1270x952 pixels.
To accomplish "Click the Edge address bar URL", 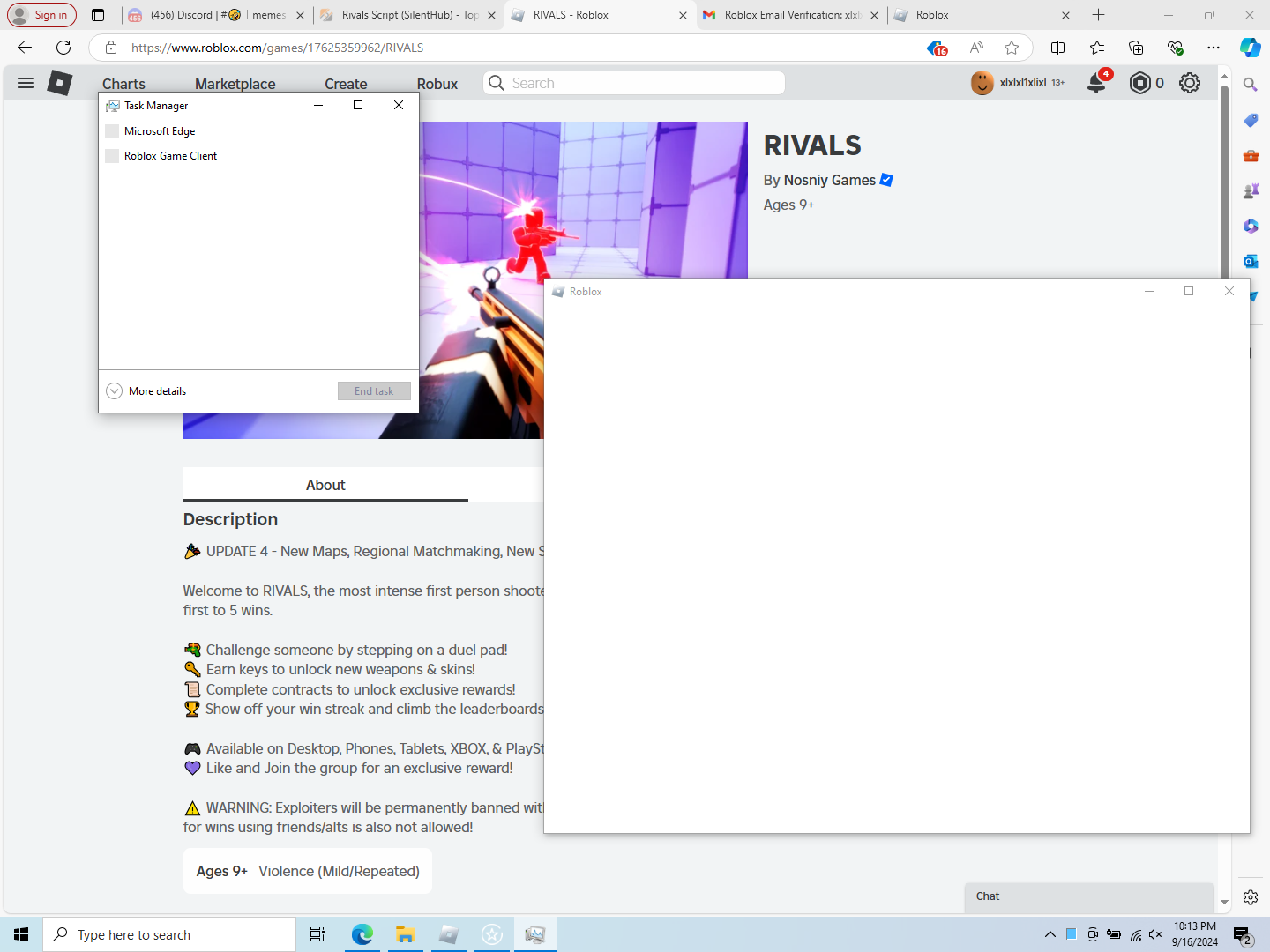I will tap(278, 48).
